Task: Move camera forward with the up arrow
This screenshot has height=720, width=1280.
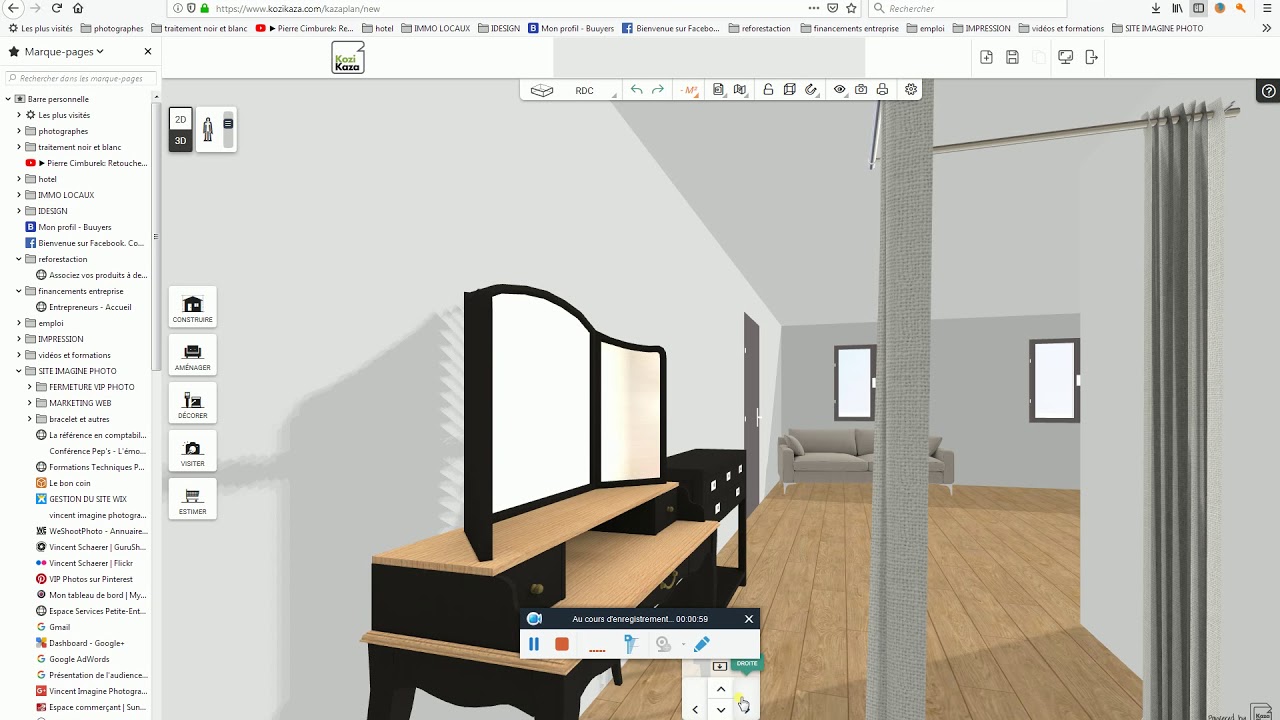Action: point(721,689)
